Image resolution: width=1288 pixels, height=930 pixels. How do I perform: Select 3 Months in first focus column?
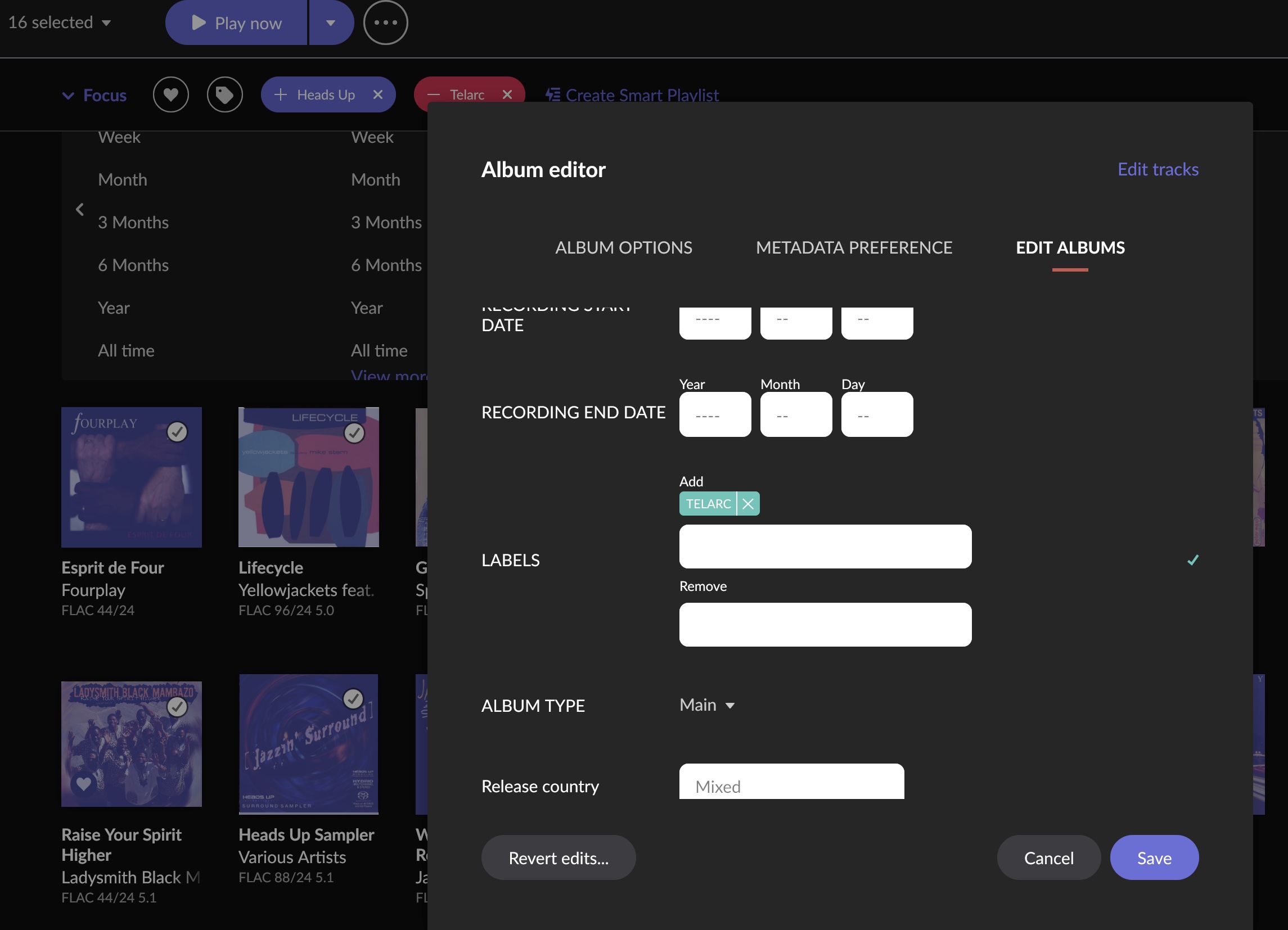click(133, 223)
